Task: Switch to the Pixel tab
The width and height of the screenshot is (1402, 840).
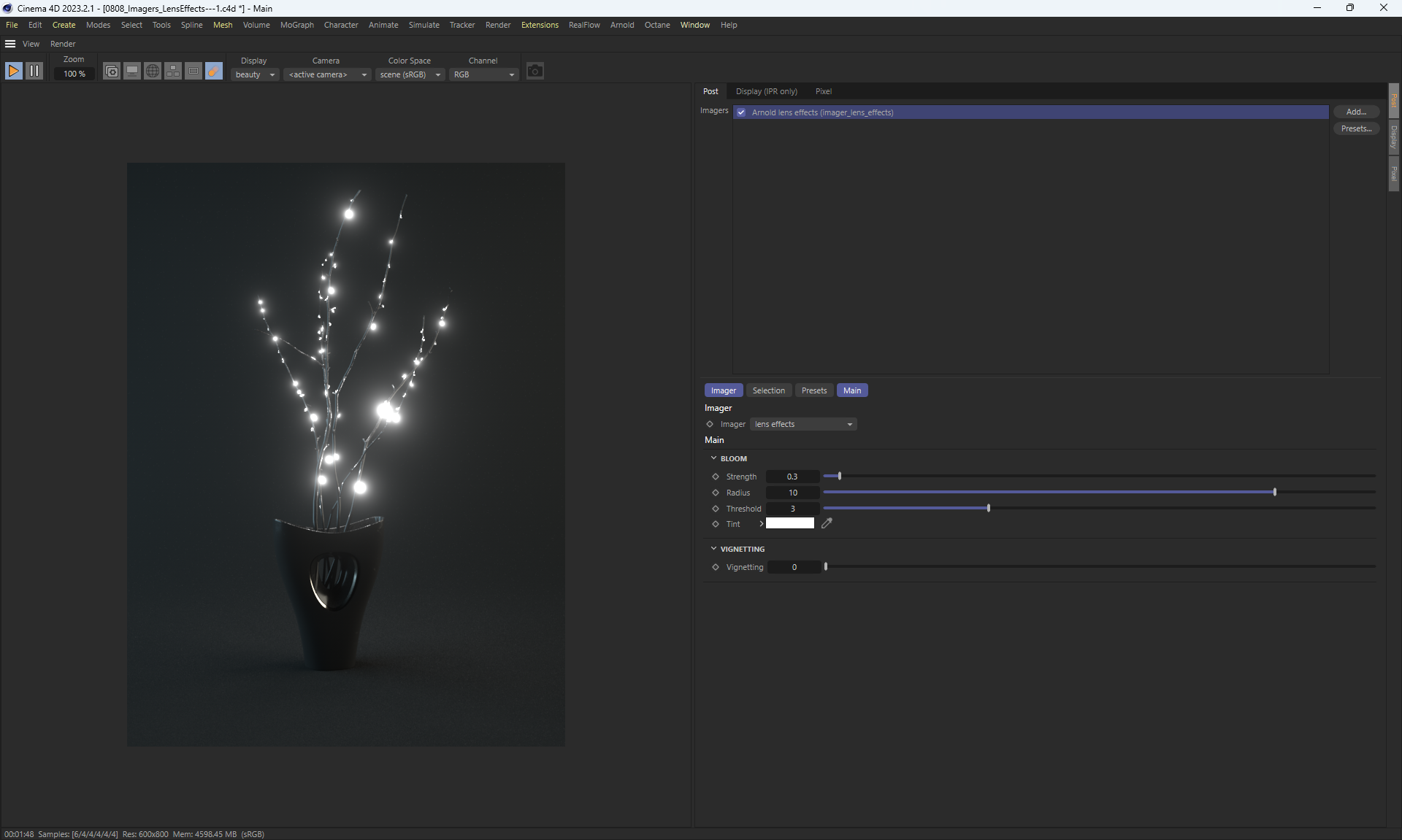Action: (823, 91)
